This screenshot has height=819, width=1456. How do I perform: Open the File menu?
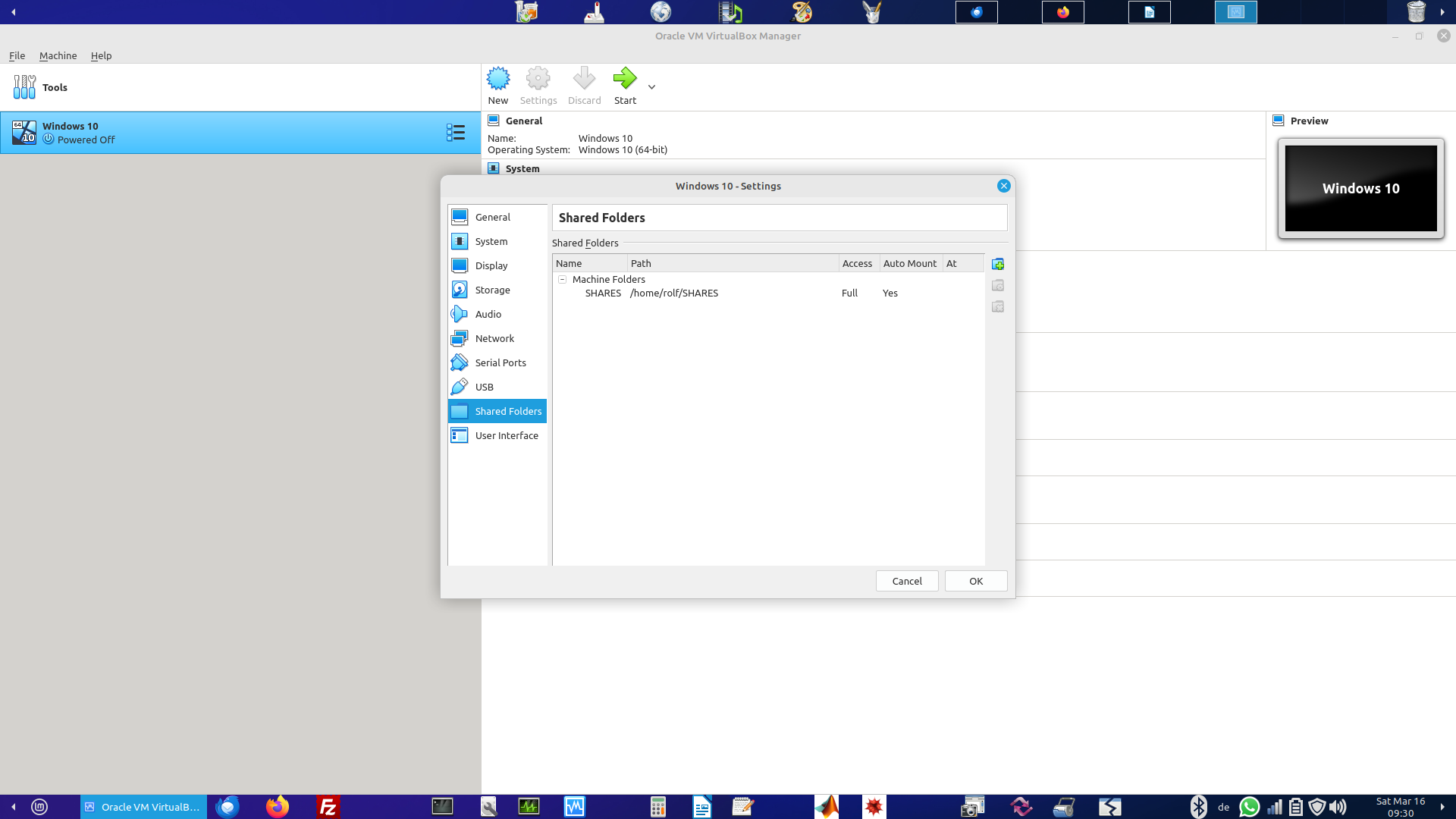17,55
